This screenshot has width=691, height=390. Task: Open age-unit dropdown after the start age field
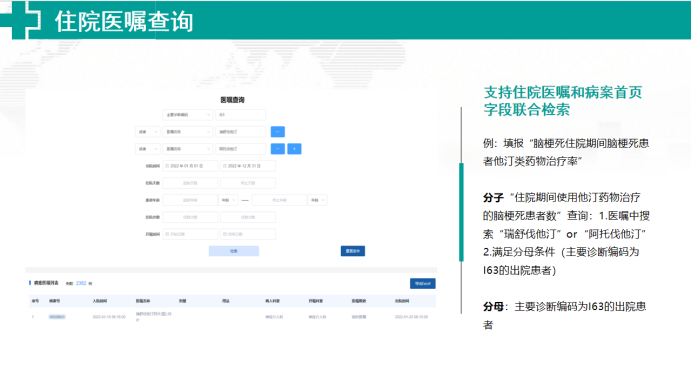(x=228, y=200)
